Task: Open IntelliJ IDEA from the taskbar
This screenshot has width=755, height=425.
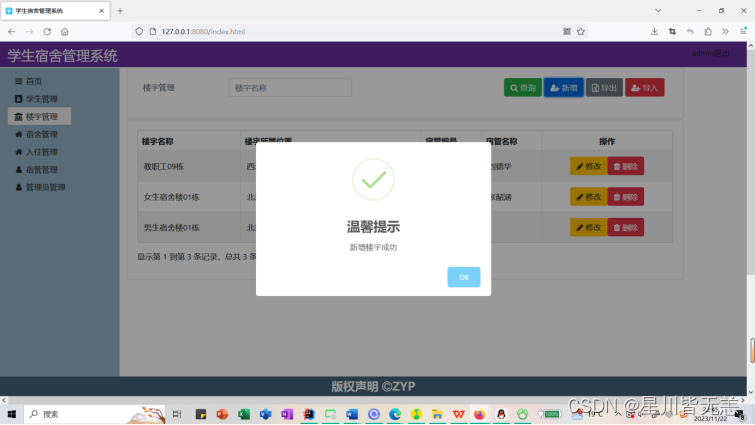Action: coord(309,414)
